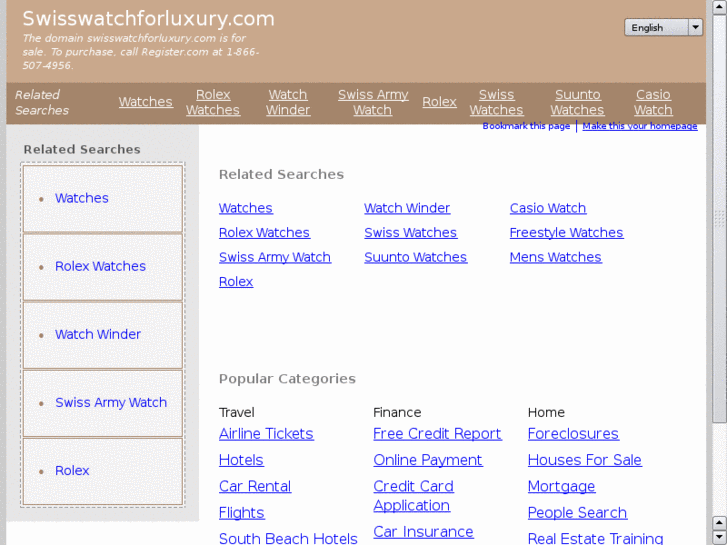The width and height of the screenshot is (727, 545).
Task: Visit the Foreclosures link under Home
Action: click(x=573, y=434)
